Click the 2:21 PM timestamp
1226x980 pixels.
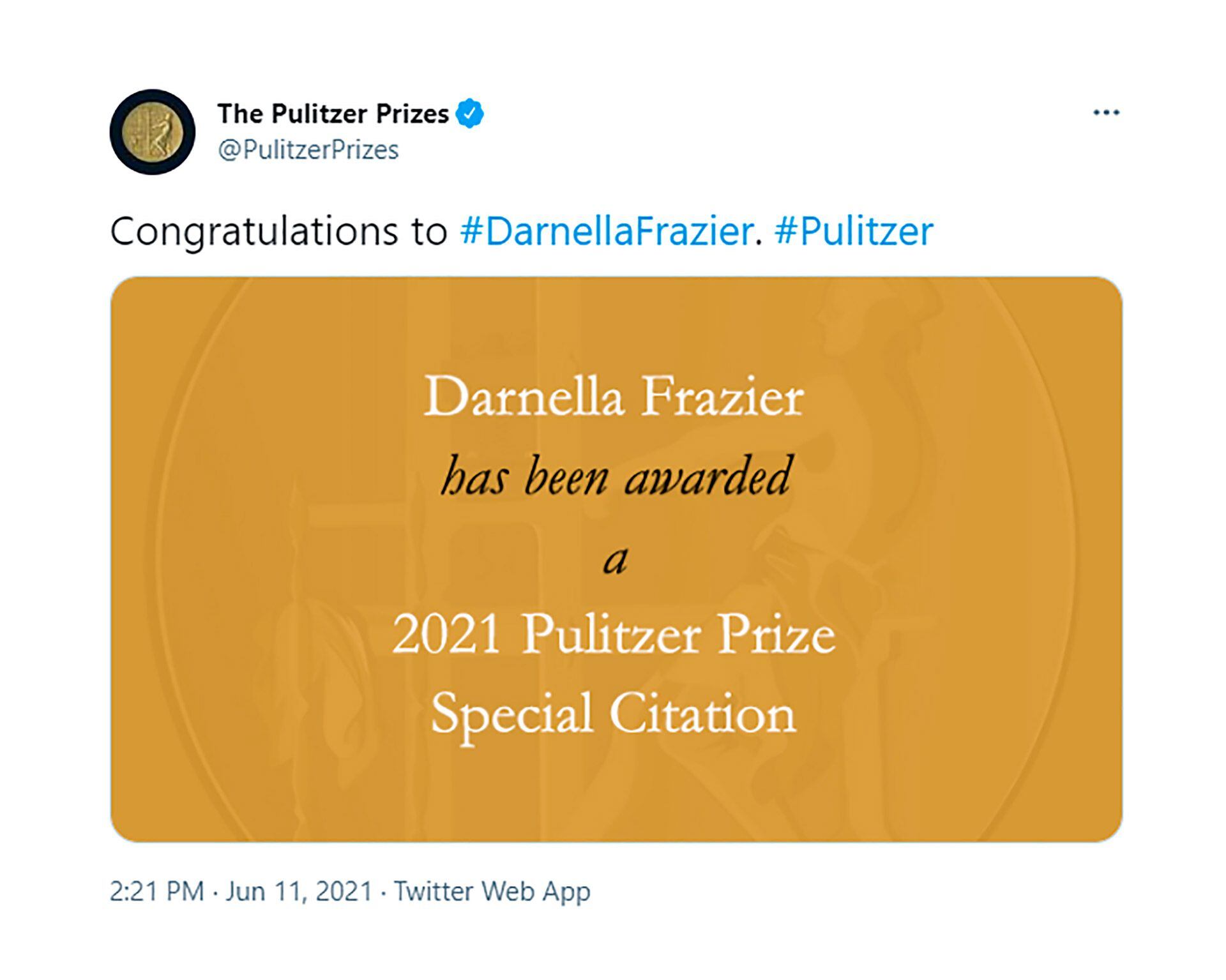coord(156,891)
